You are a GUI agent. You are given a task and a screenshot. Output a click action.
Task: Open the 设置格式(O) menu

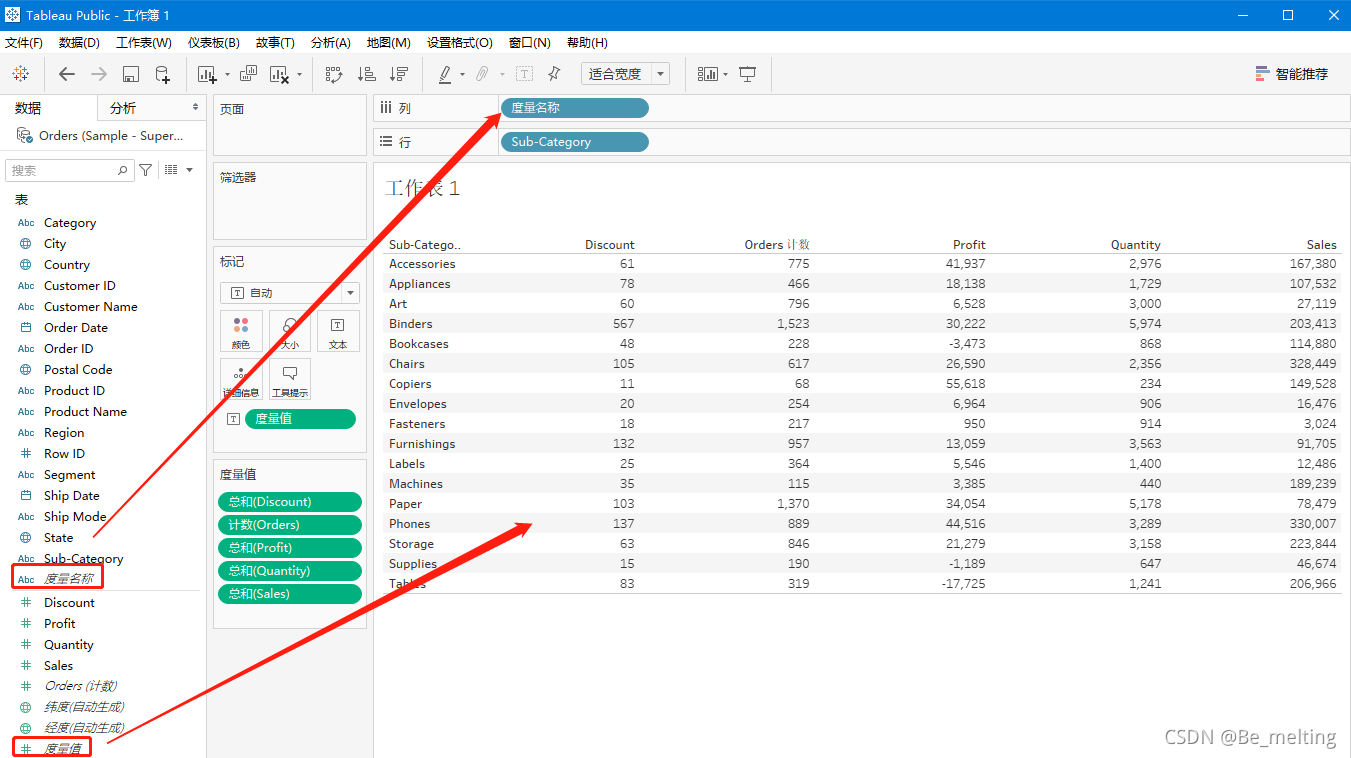pyautogui.click(x=460, y=43)
